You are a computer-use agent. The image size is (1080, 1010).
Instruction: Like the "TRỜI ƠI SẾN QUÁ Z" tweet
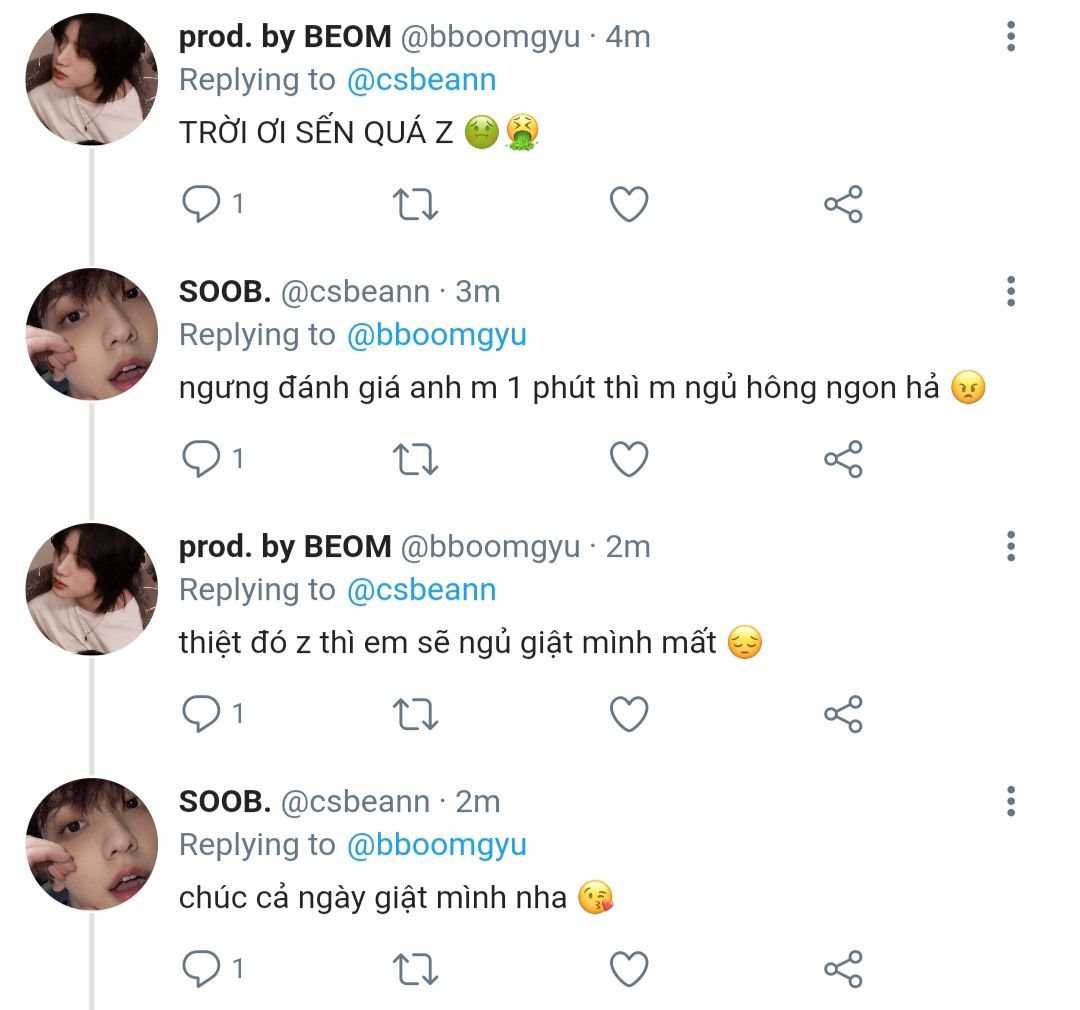coord(629,204)
